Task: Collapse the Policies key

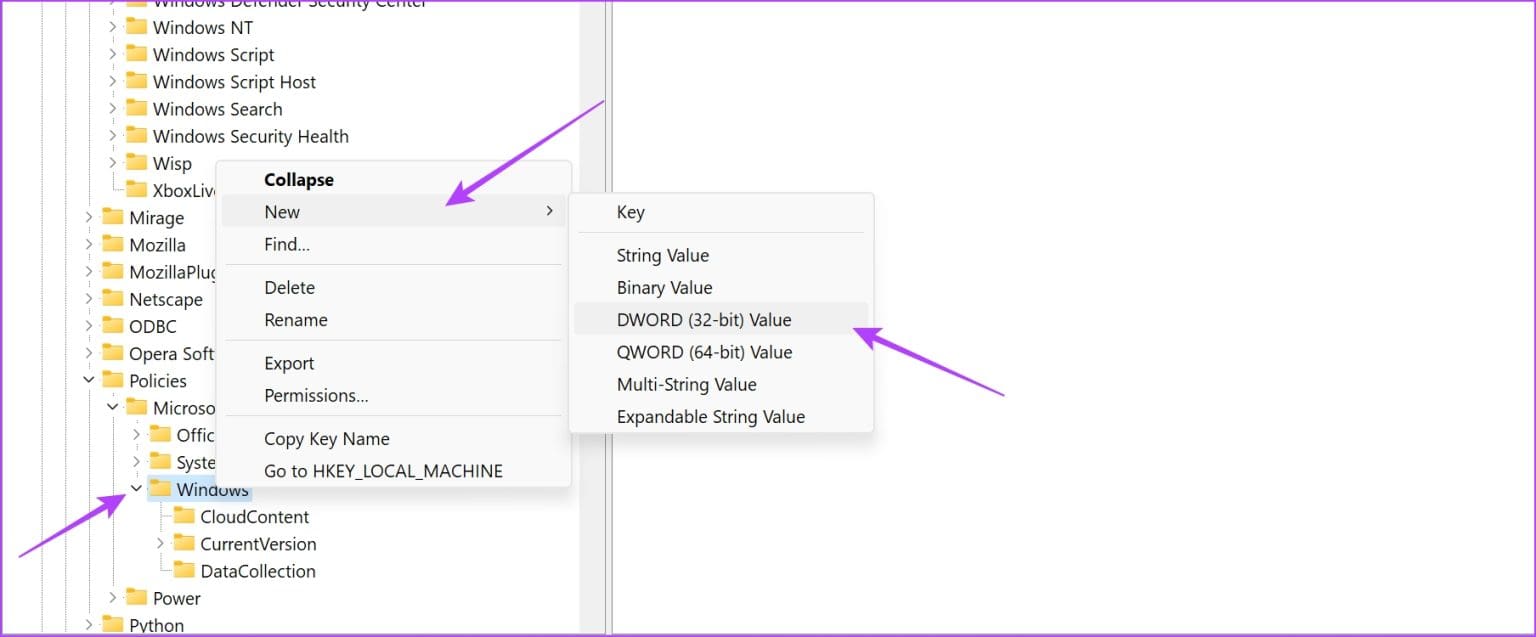Action: click(x=89, y=380)
